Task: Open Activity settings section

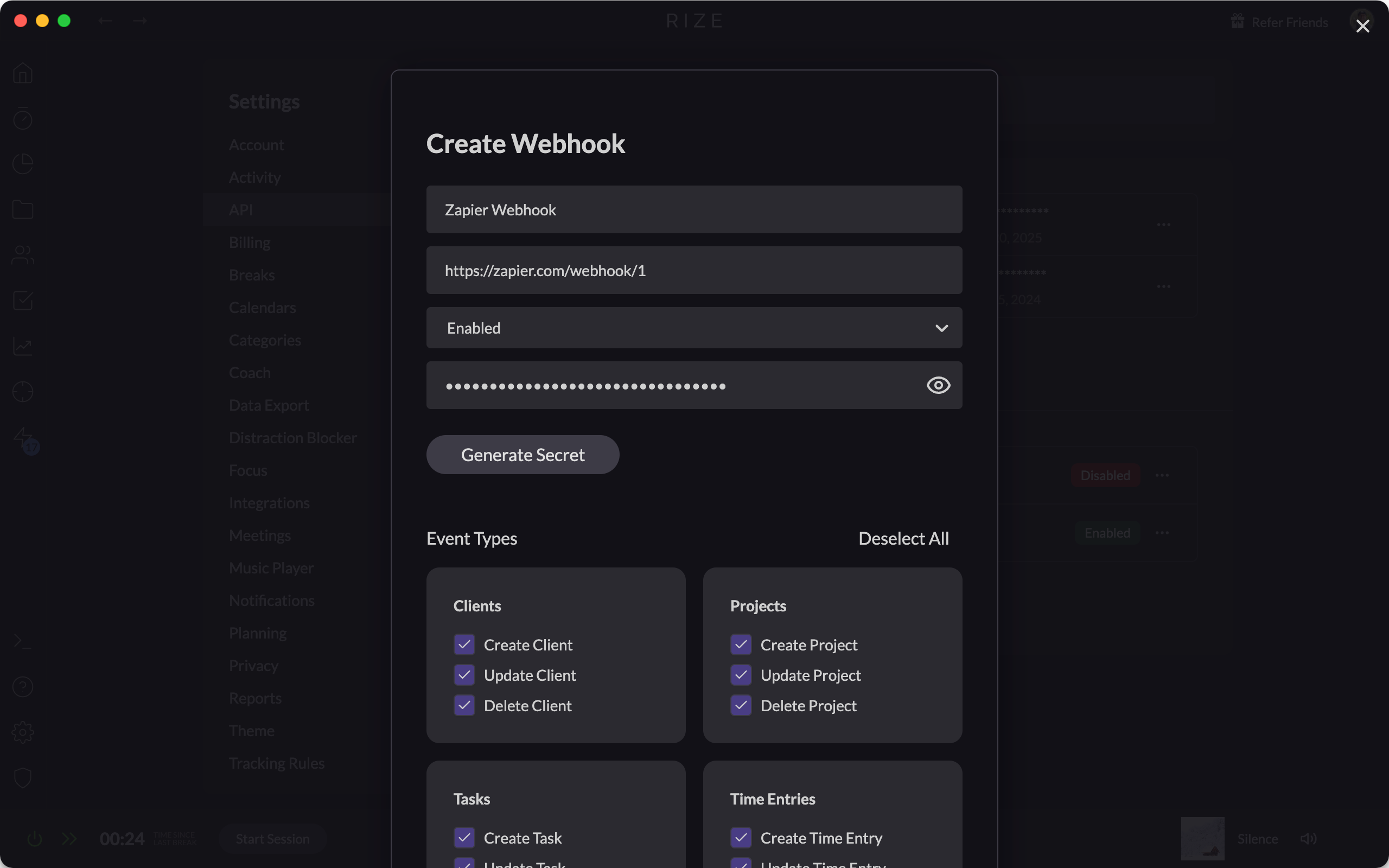Action: click(254, 177)
